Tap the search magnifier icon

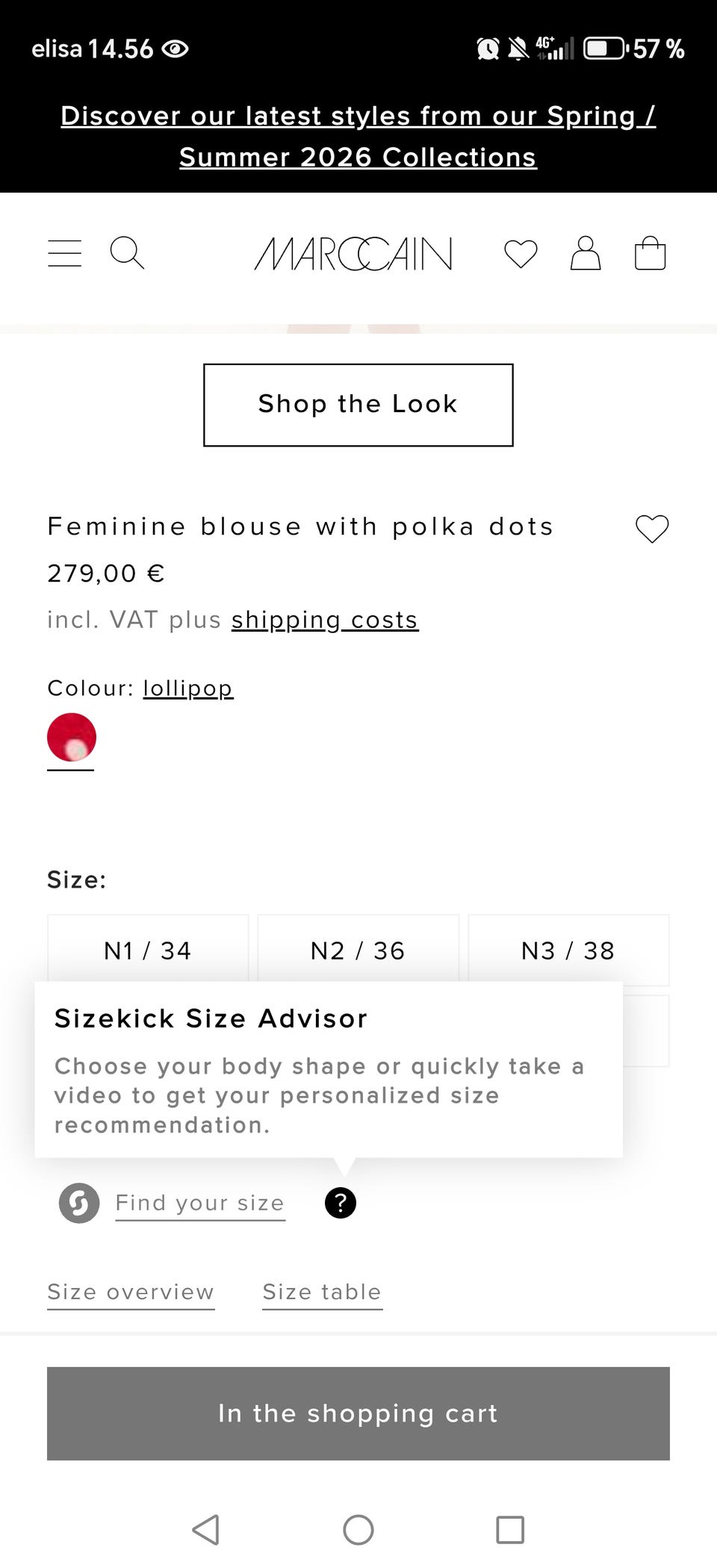[127, 253]
